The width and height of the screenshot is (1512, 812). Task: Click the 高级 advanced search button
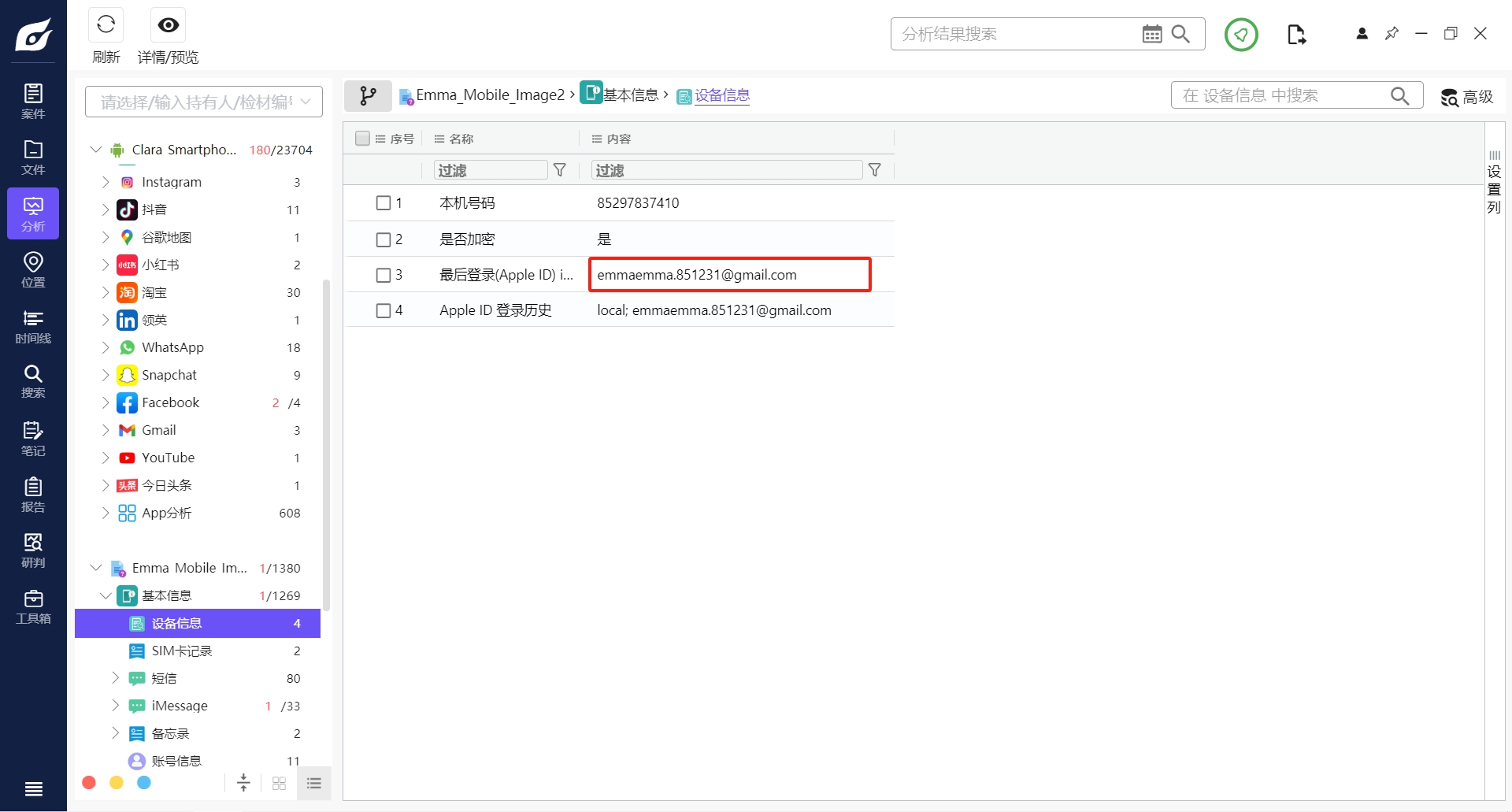(1466, 97)
